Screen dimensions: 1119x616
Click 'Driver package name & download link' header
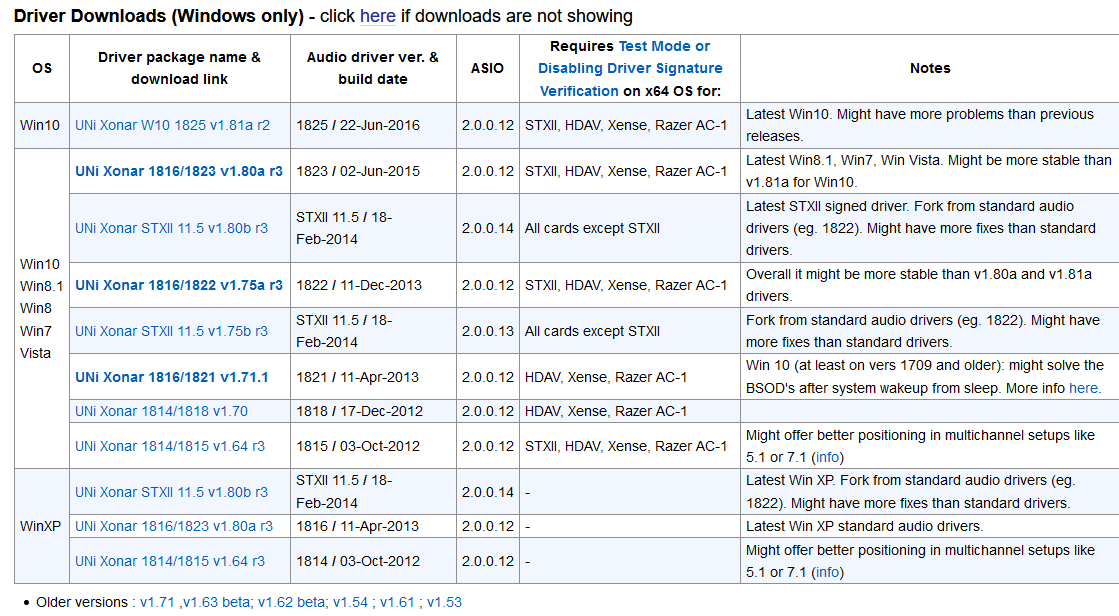point(179,69)
